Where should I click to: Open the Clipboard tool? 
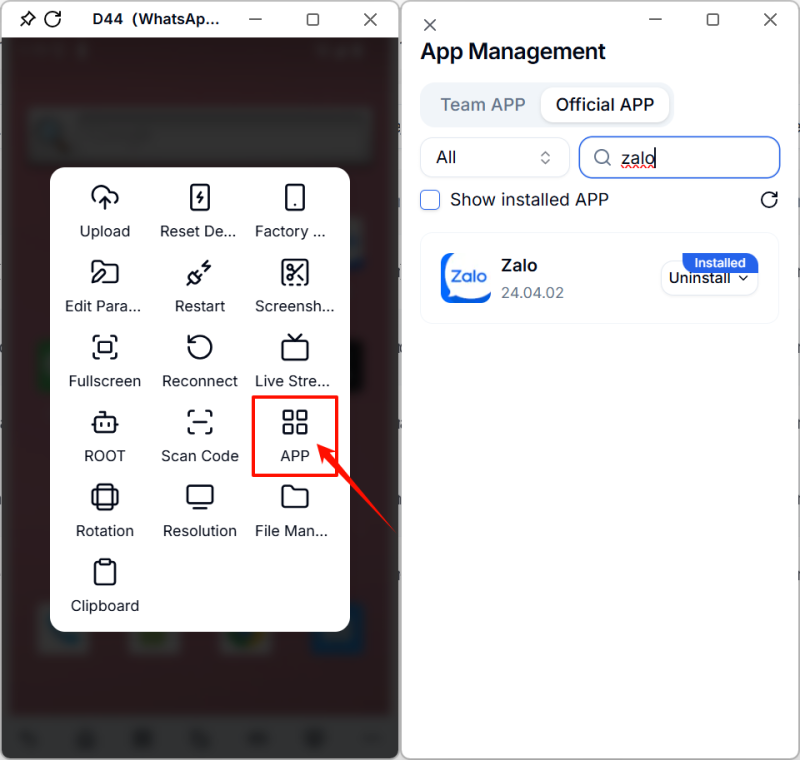coord(105,572)
